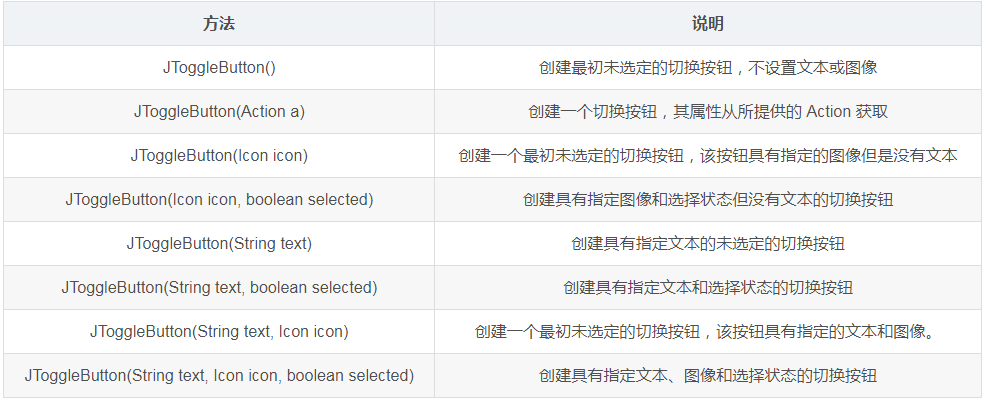Image resolution: width=982 pixels, height=401 pixels.
Task: Select the JToggleButton(String text) cell
Action: click(x=219, y=243)
